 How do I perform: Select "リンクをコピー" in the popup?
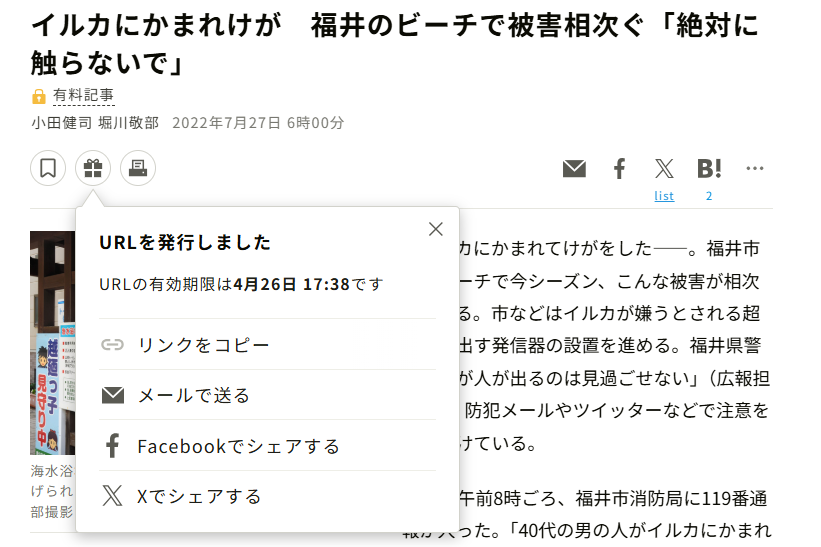tap(267, 344)
